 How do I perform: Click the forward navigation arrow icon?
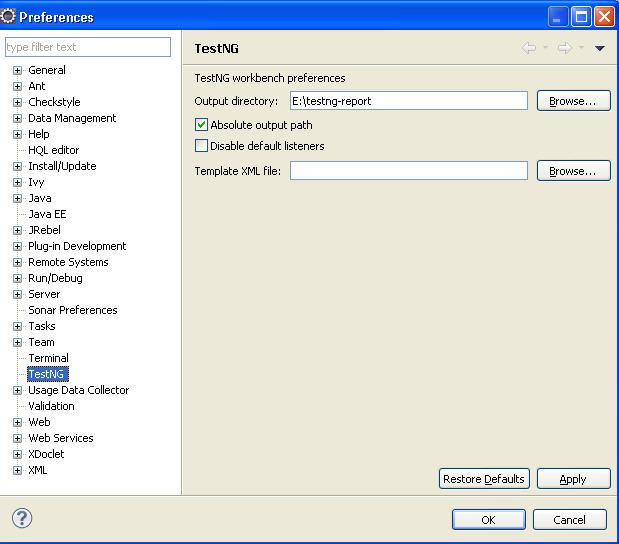(x=565, y=48)
